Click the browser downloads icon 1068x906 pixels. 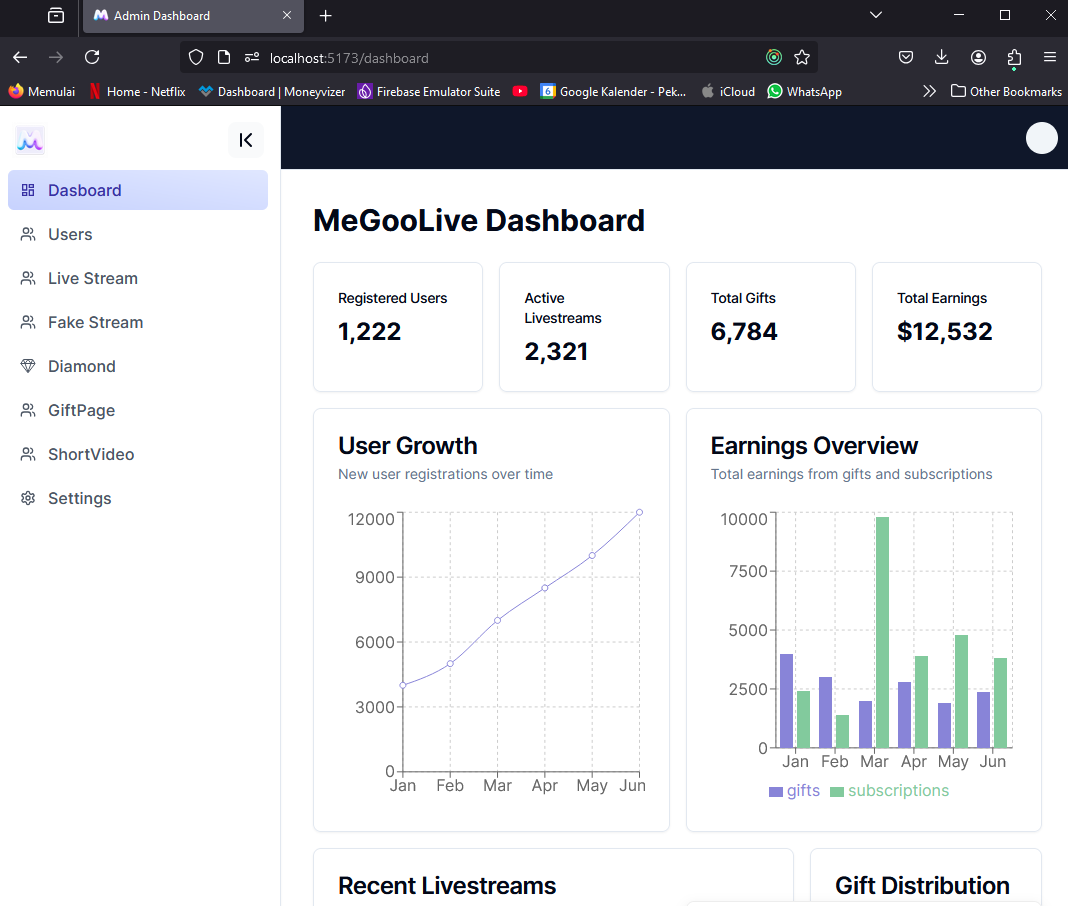(941, 57)
